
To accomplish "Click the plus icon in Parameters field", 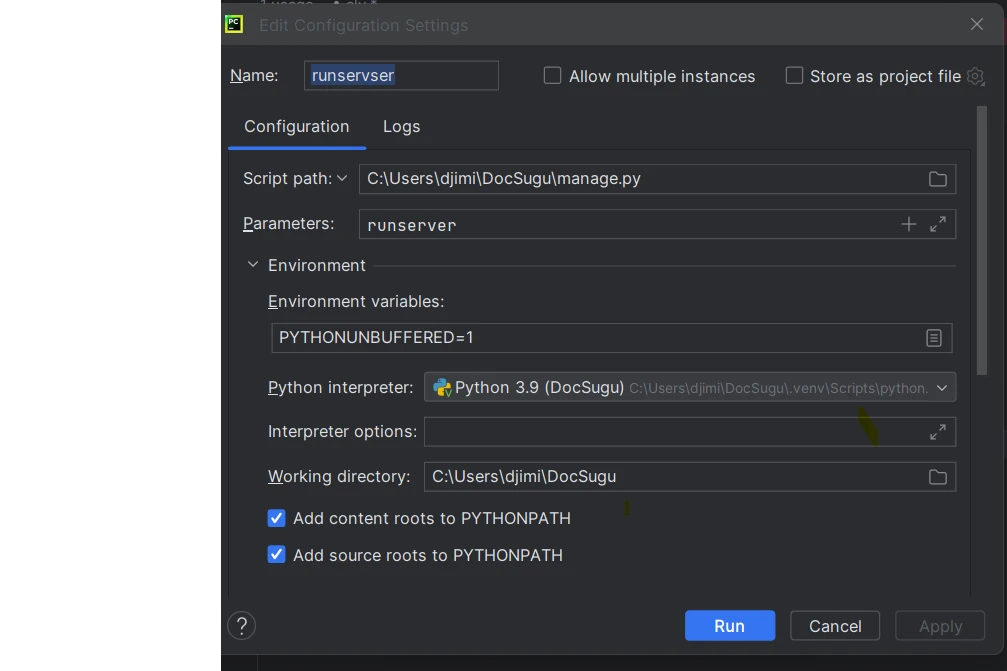I will point(908,225).
